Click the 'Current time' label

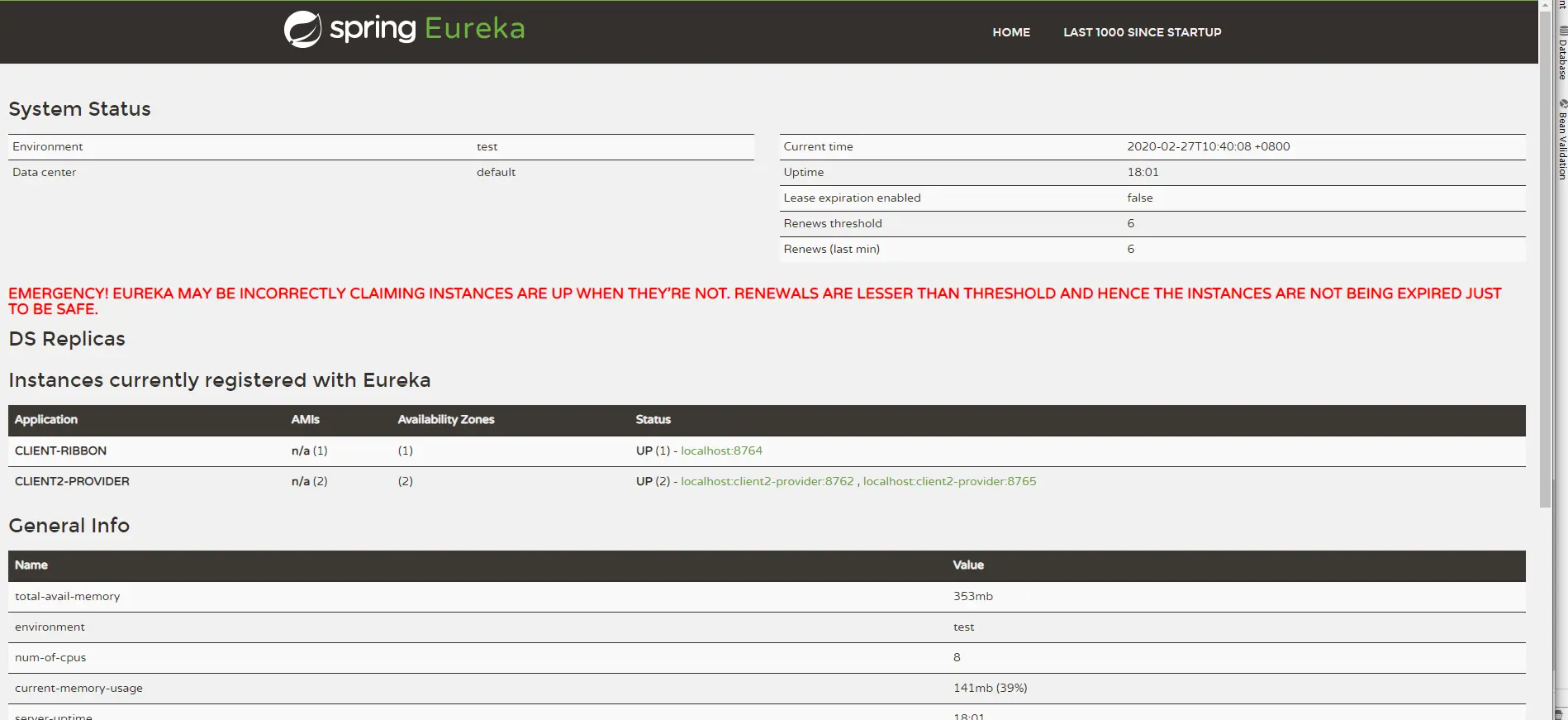[819, 146]
